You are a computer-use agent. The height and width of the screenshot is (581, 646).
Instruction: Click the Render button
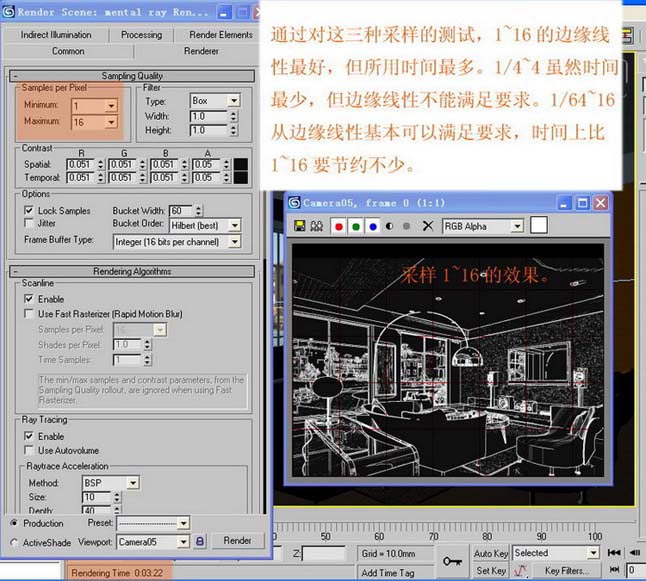(237, 540)
